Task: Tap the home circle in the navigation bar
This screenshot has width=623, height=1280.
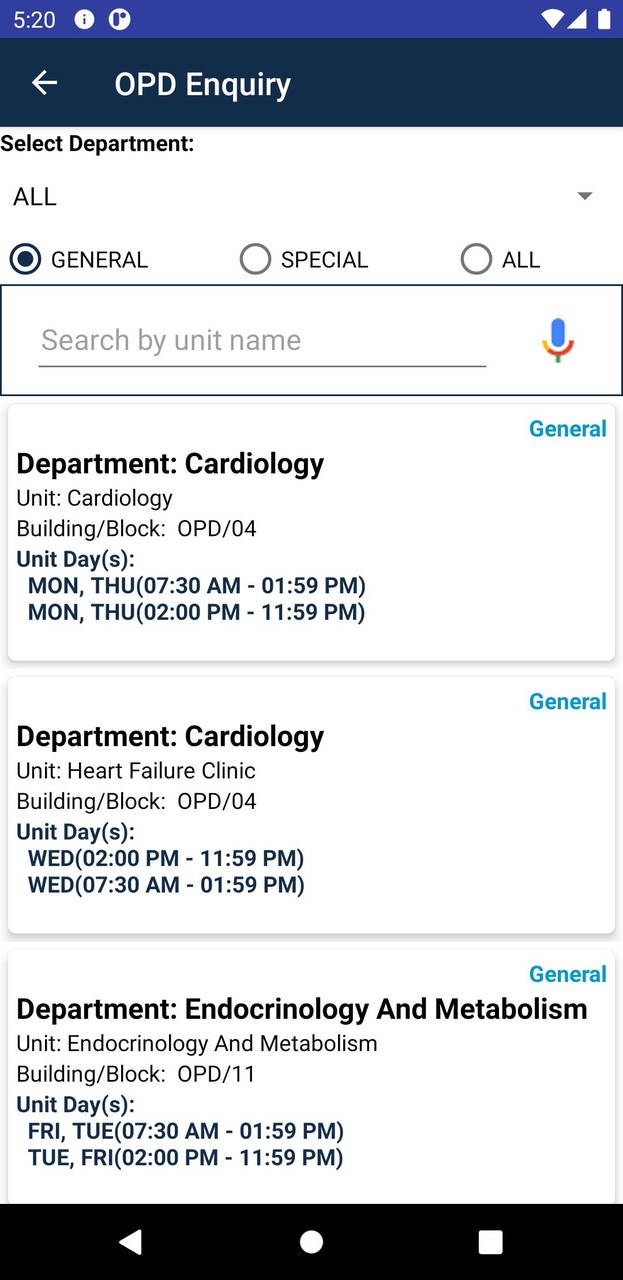Action: pyautogui.click(x=311, y=1241)
